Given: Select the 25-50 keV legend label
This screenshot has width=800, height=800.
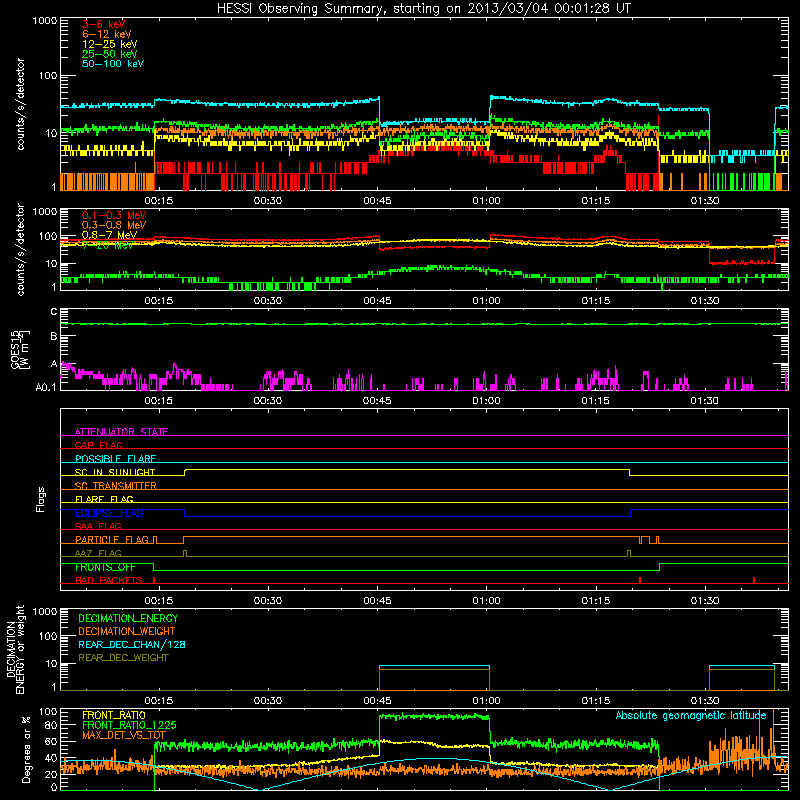Looking at the screenshot, I should [x=110, y=54].
